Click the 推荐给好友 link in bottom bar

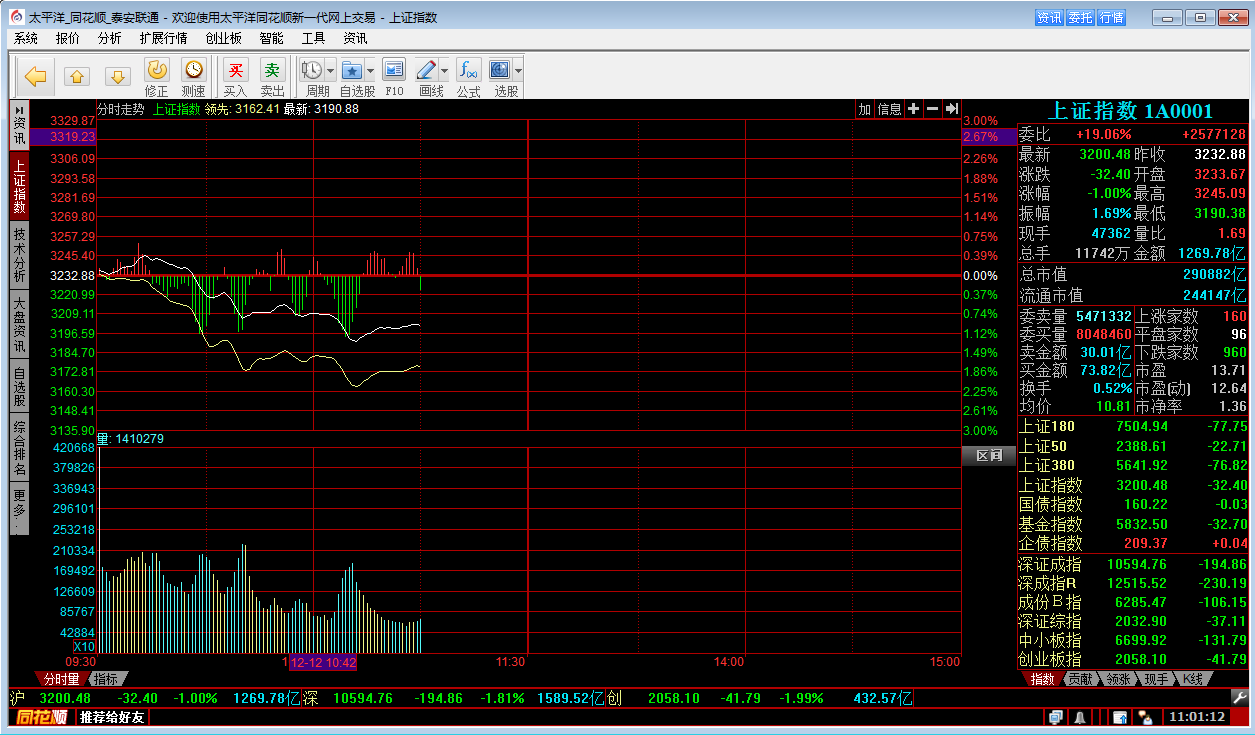click(x=112, y=717)
